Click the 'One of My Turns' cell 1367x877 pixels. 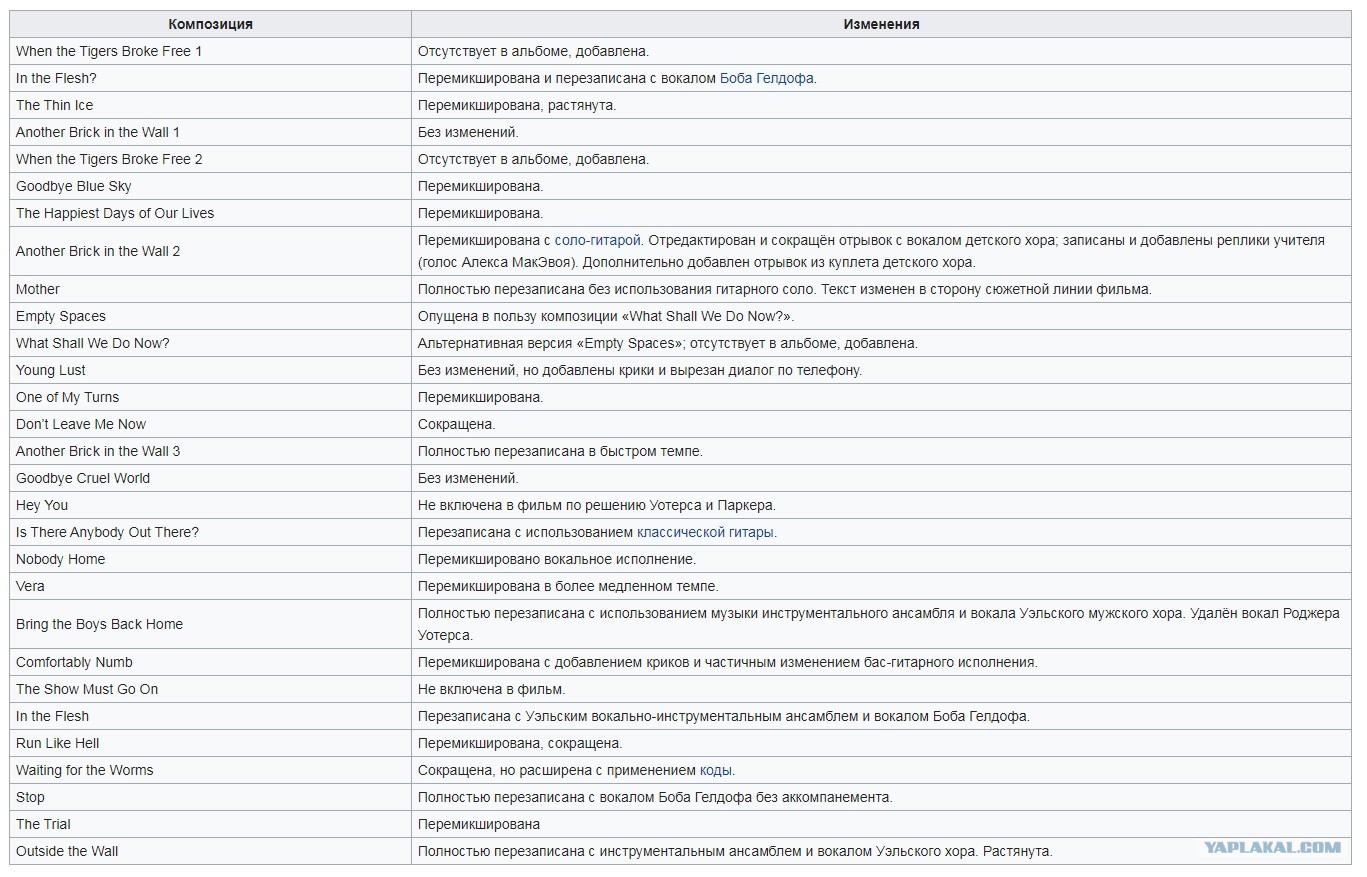click(x=210, y=397)
